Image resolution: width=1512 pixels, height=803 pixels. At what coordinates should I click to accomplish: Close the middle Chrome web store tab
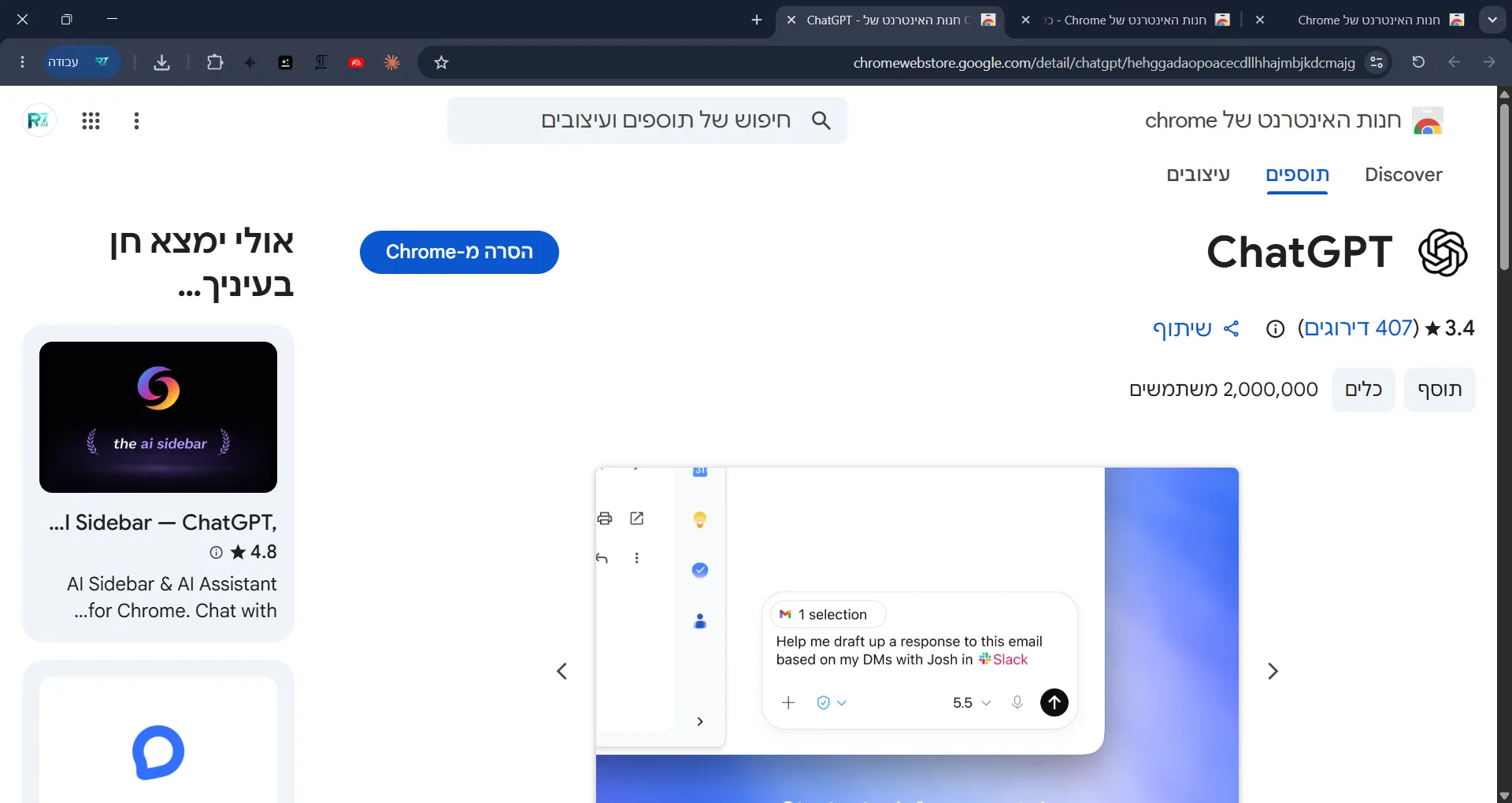(1025, 20)
